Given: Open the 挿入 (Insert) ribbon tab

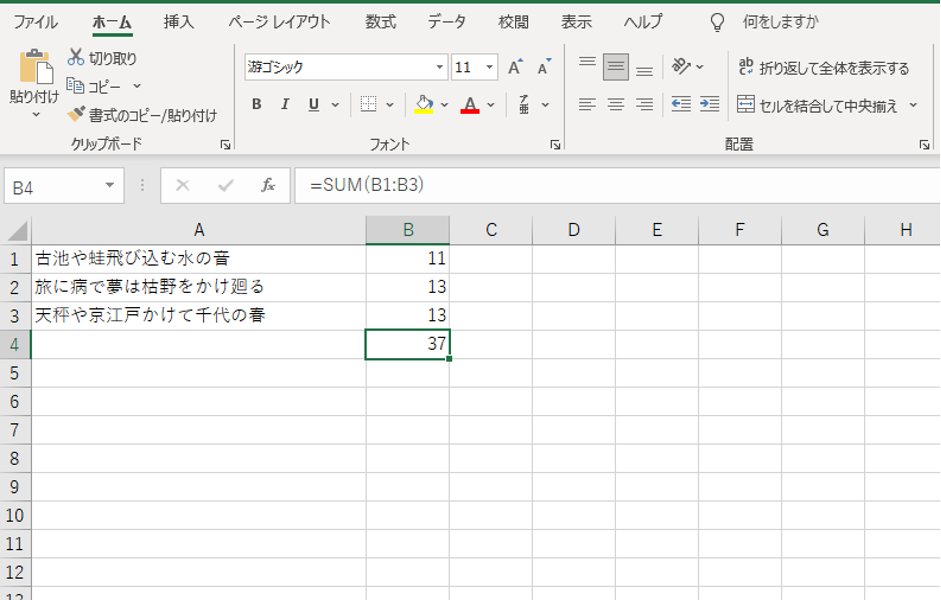Looking at the screenshot, I should [179, 22].
